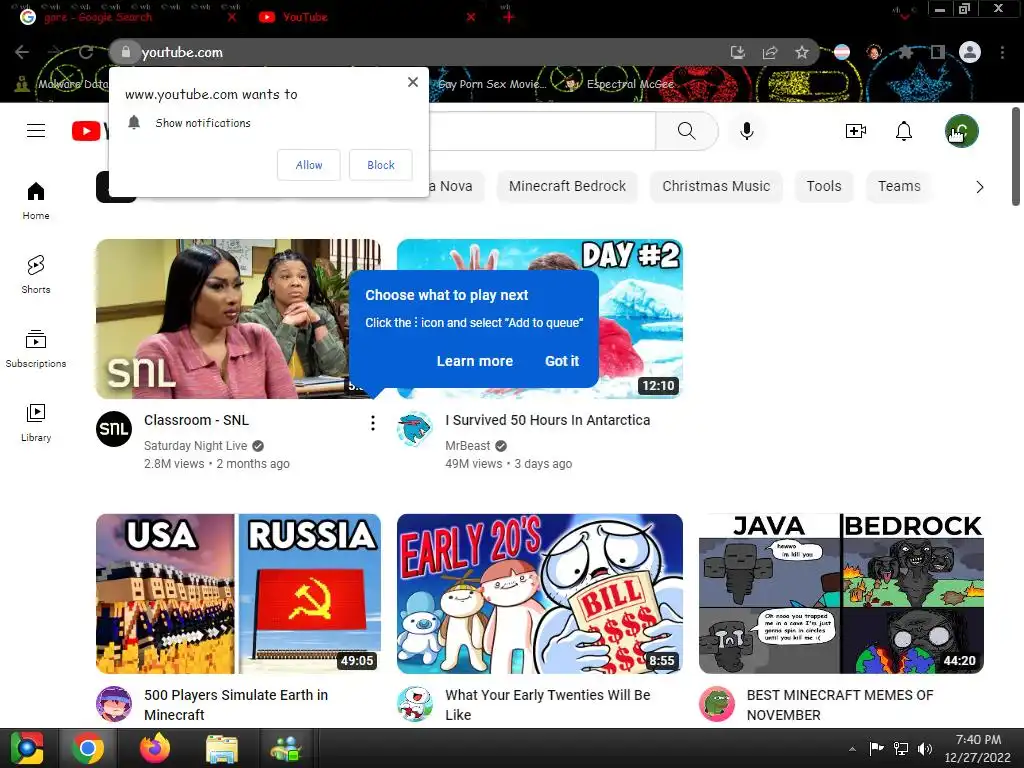The width and height of the screenshot is (1024, 768).
Task: Launch Firefox from the taskbar
Action: [x=155, y=748]
